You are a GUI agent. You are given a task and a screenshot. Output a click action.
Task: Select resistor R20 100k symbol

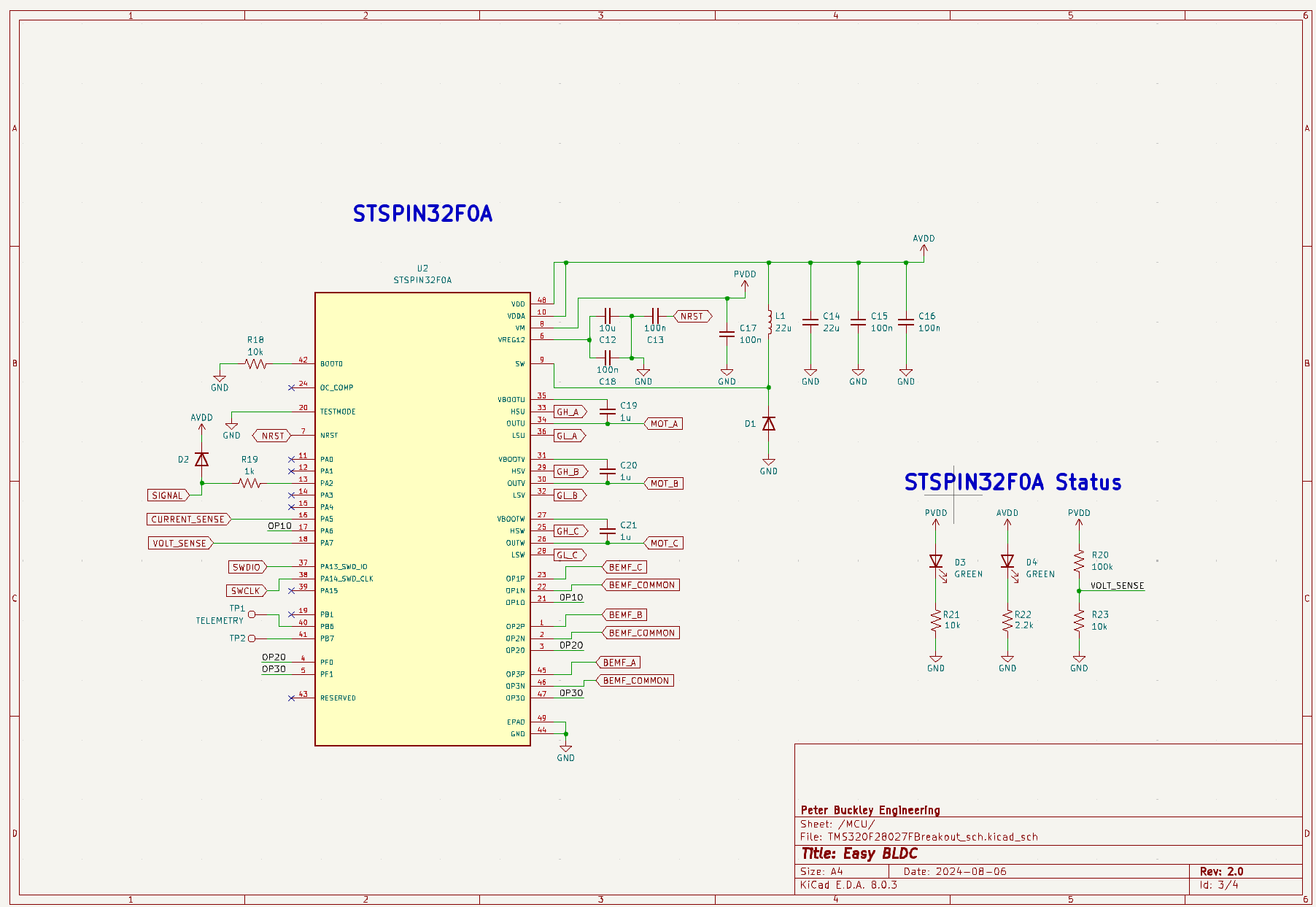(1079, 561)
